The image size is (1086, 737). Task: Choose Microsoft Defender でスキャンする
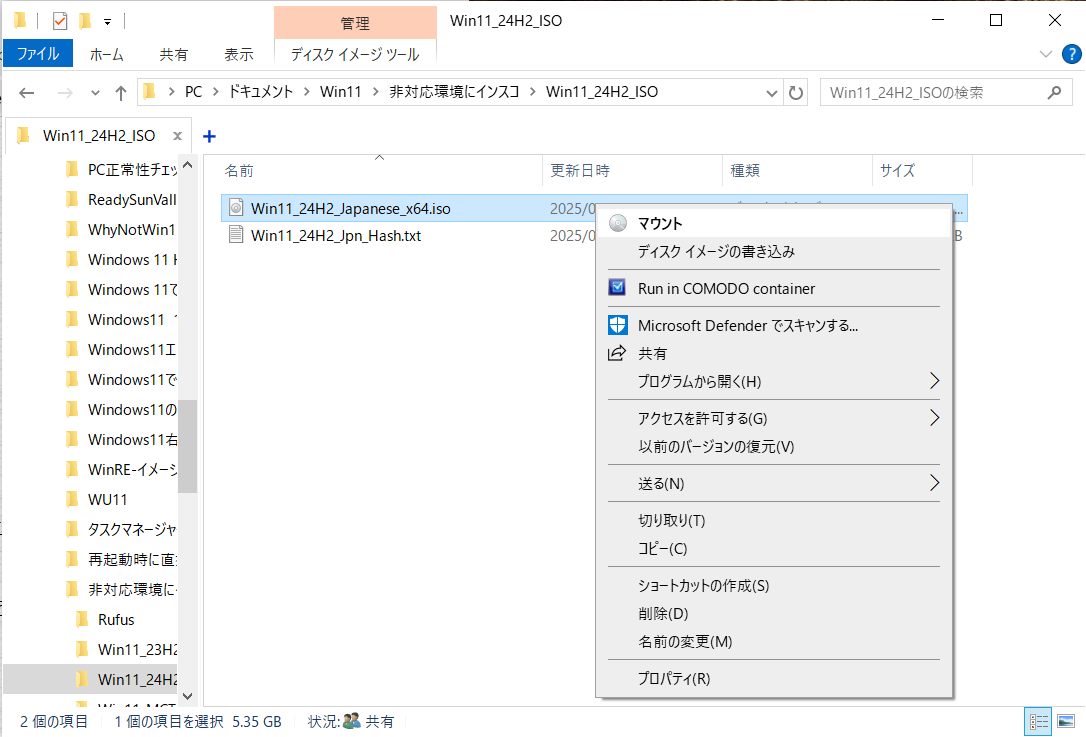coord(774,326)
